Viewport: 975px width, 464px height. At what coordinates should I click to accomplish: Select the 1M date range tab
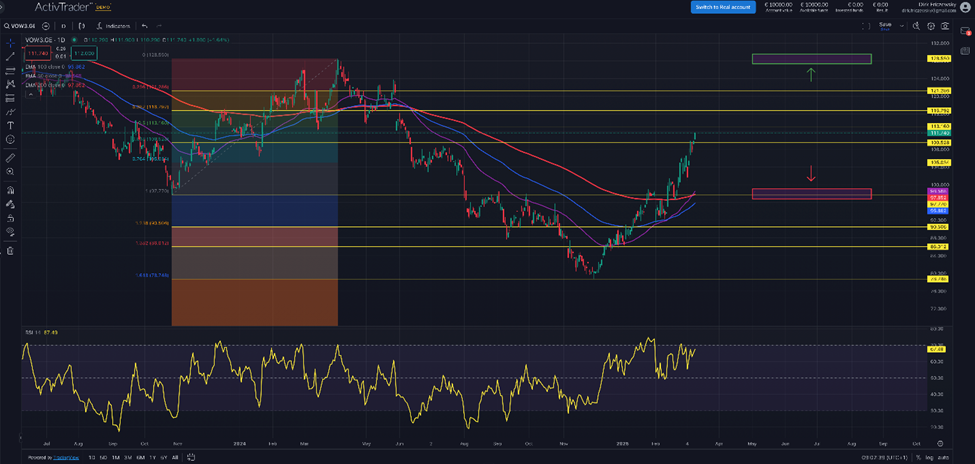pos(114,457)
